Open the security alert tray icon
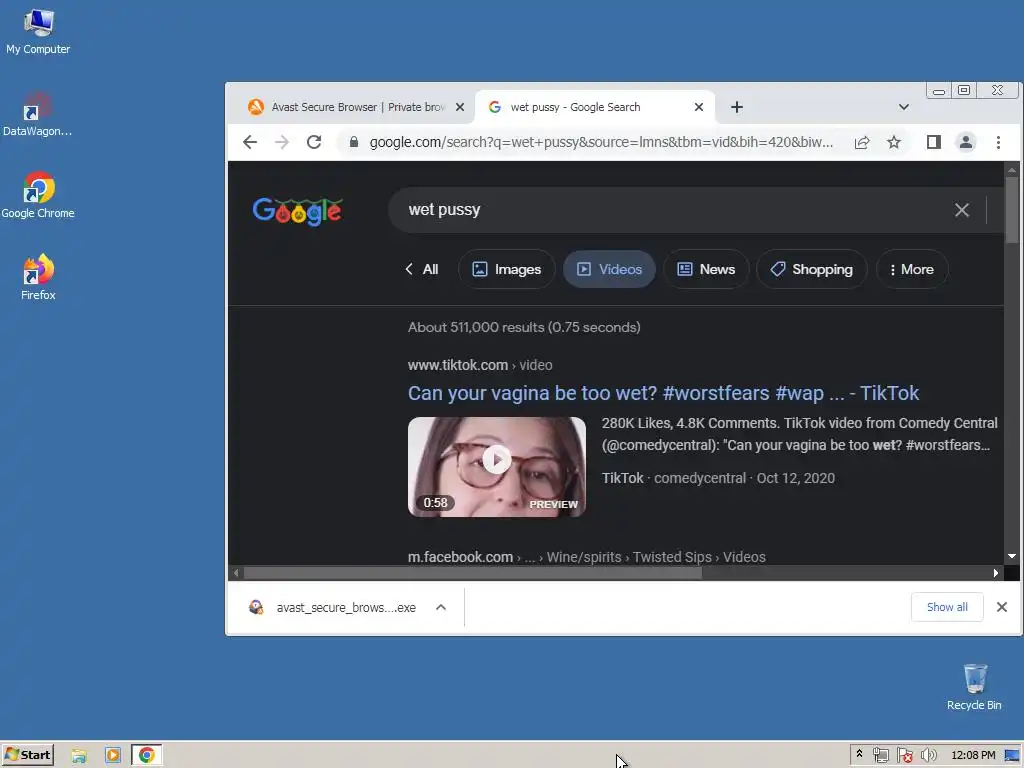The width and height of the screenshot is (1024, 768). tap(904, 756)
